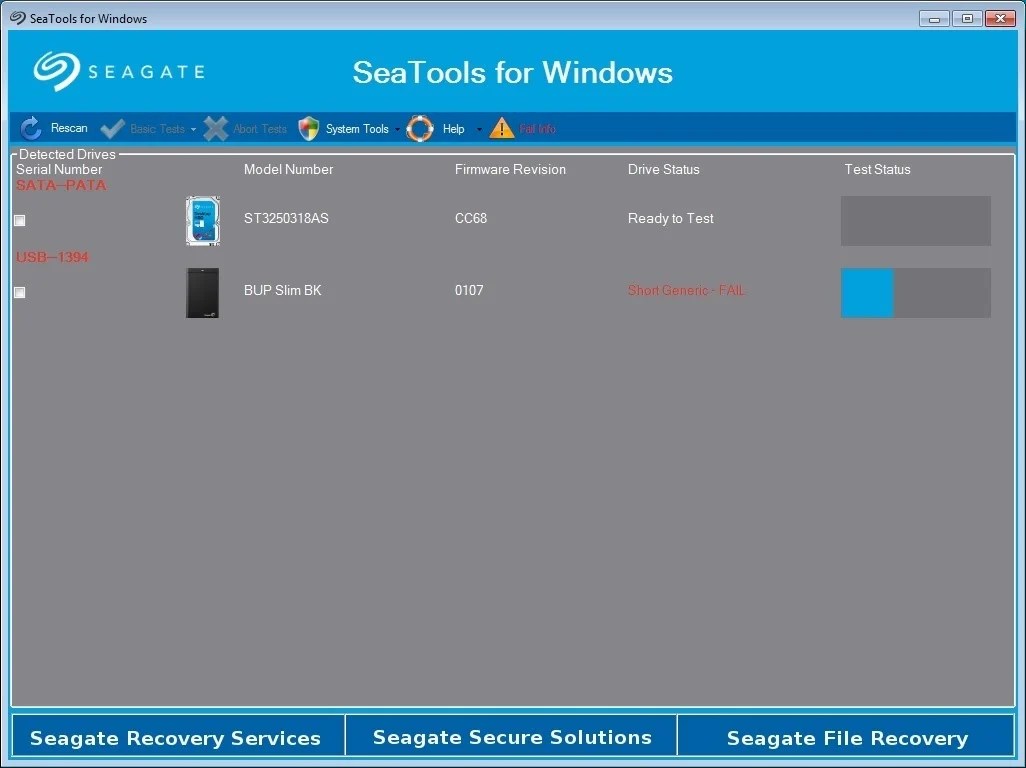Open the System Tools menu
This screenshot has height=768, width=1026.
click(x=355, y=128)
